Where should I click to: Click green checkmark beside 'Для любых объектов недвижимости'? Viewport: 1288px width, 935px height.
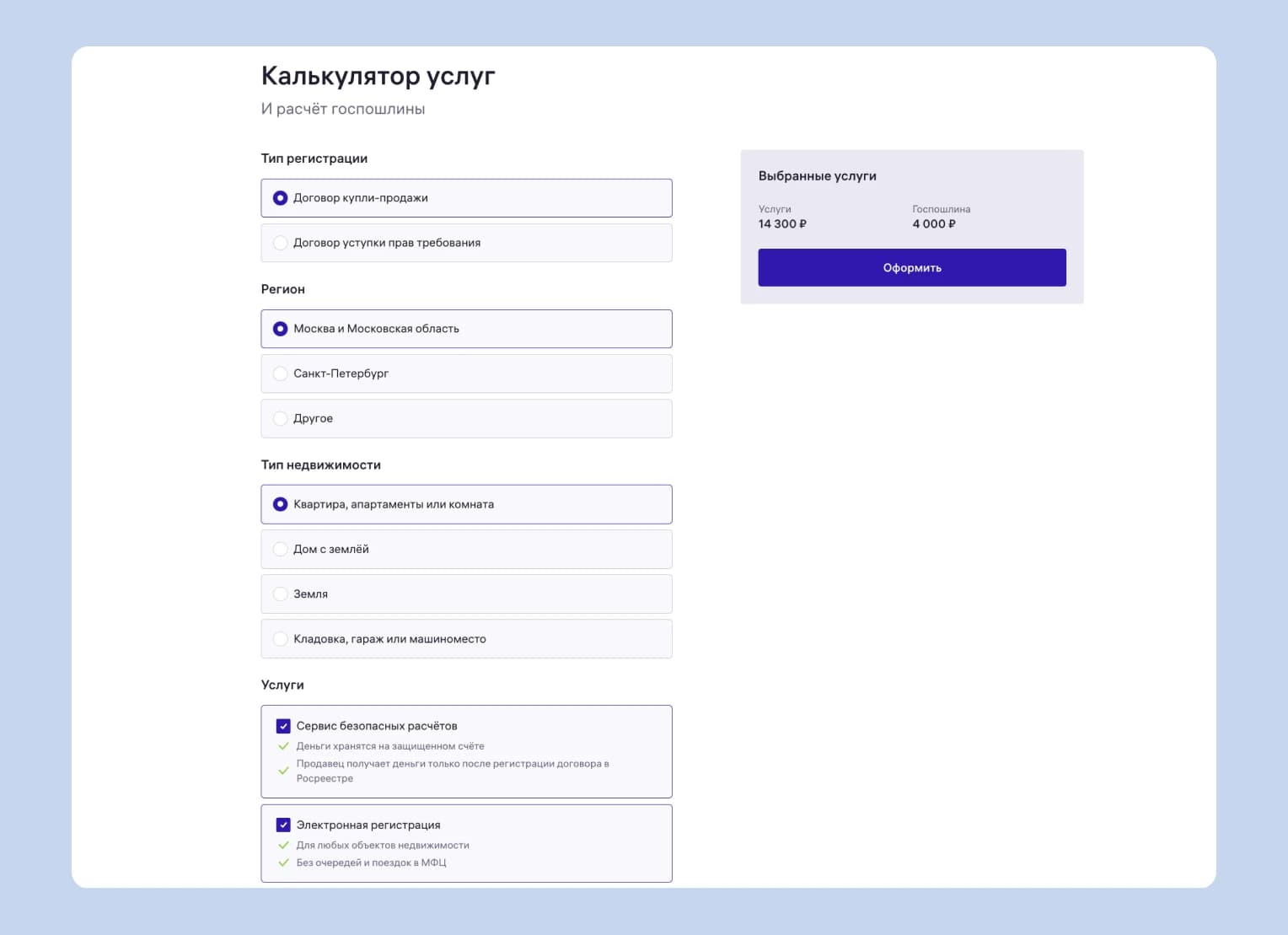pyautogui.click(x=283, y=845)
